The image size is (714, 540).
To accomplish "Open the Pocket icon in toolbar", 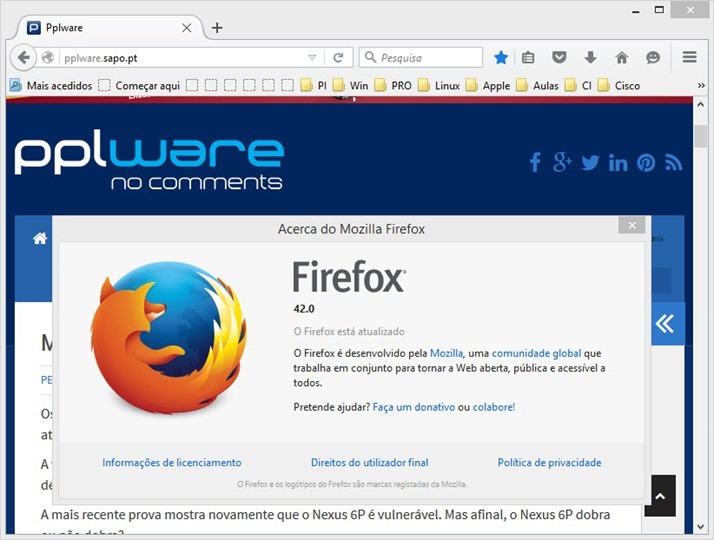I will click(559, 58).
